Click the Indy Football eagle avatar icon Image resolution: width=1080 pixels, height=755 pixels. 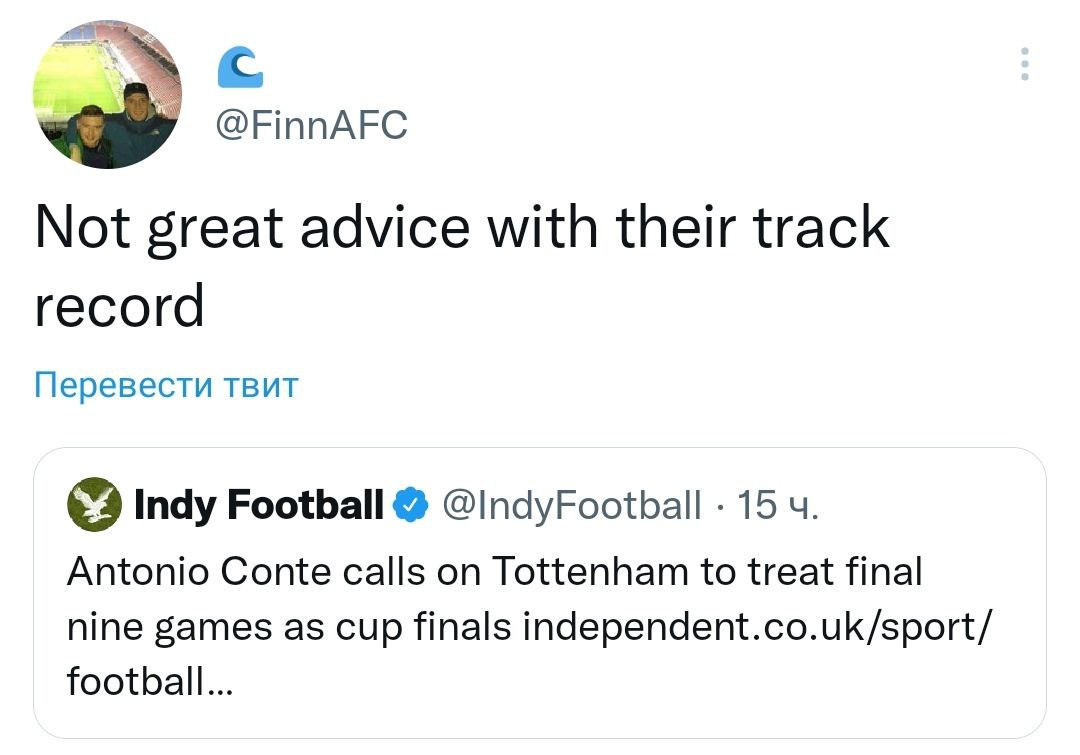[x=94, y=505]
